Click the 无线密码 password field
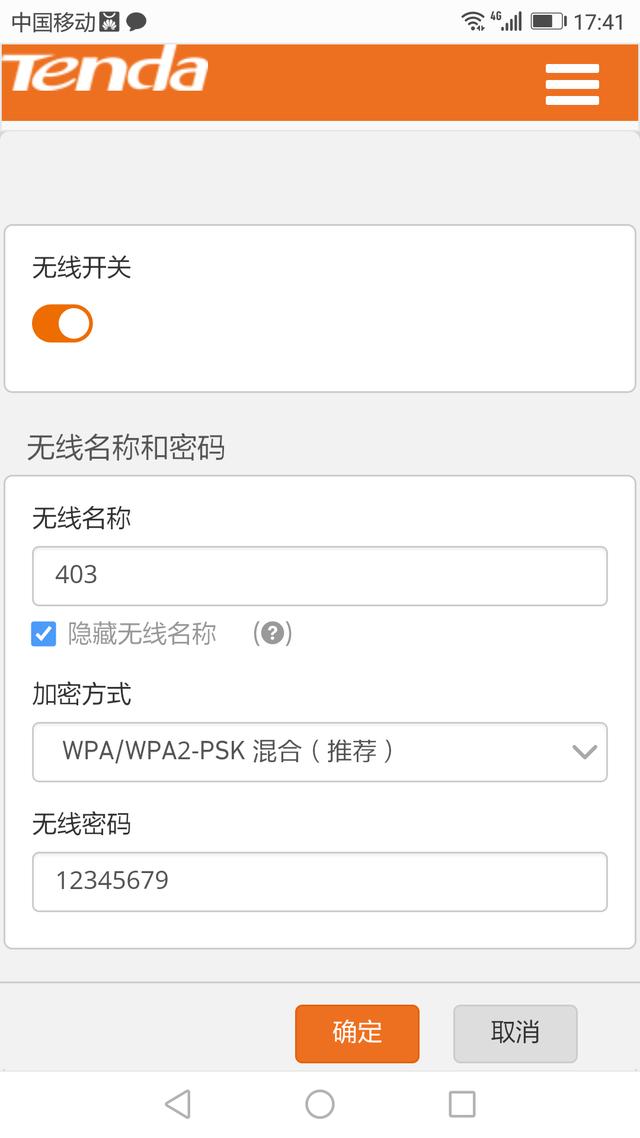Screen dimensions: 640x1138 pos(319,881)
